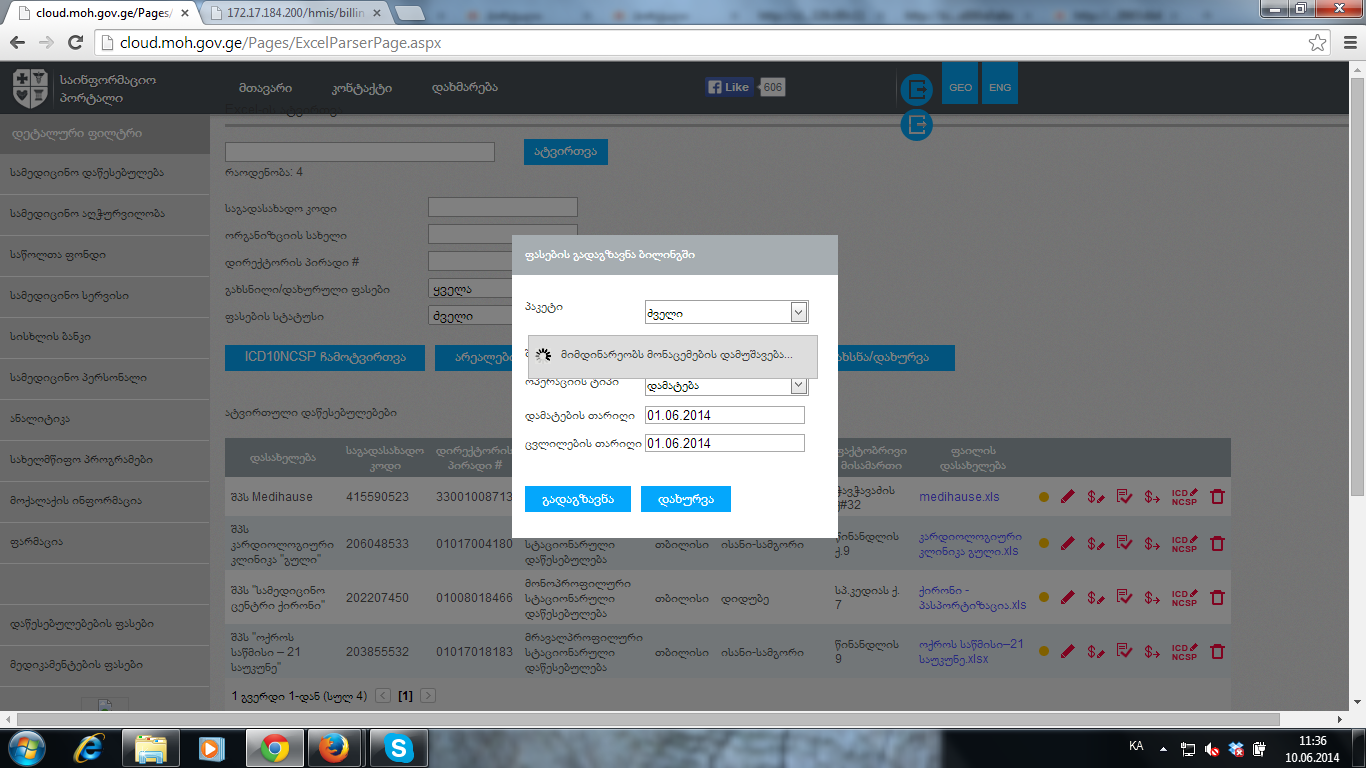
Task: Open the ფასების სტატუსი dropdown in the filter
Action: [x=469, y=316]
